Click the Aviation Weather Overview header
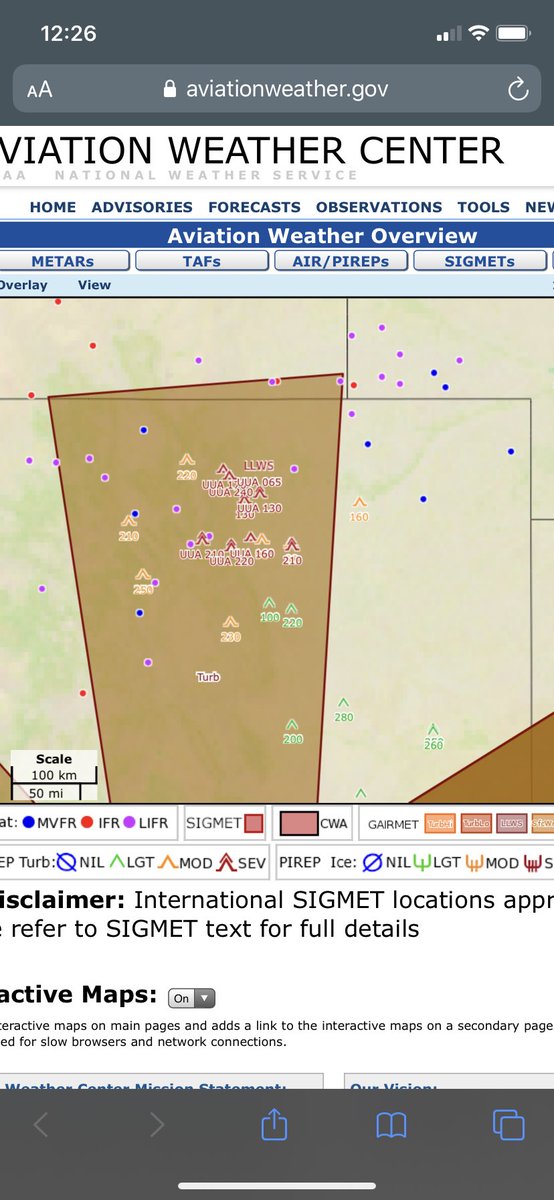 tap(322, 236)
